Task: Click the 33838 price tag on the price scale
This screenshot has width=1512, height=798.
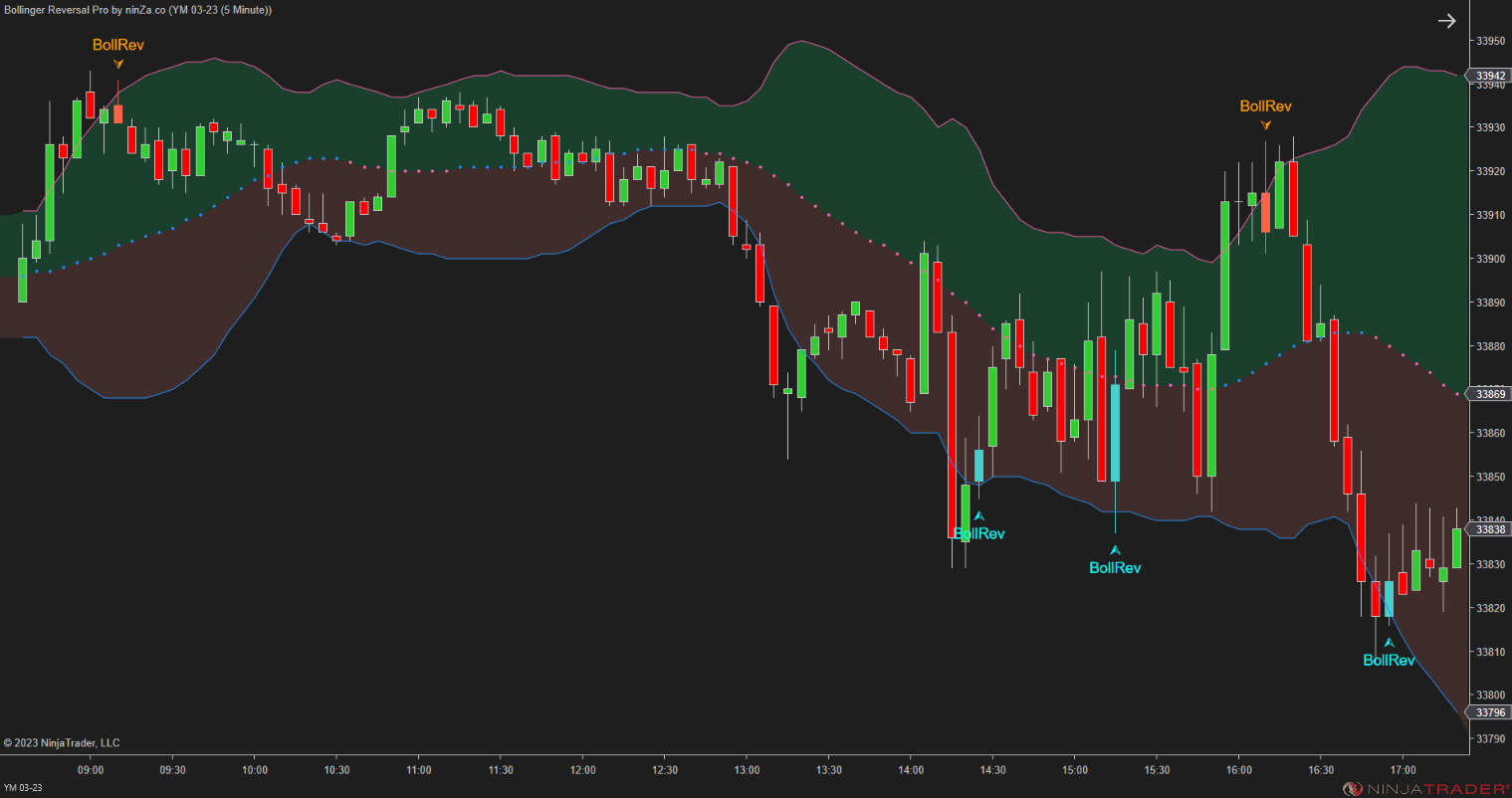Action: [1489, 529]
